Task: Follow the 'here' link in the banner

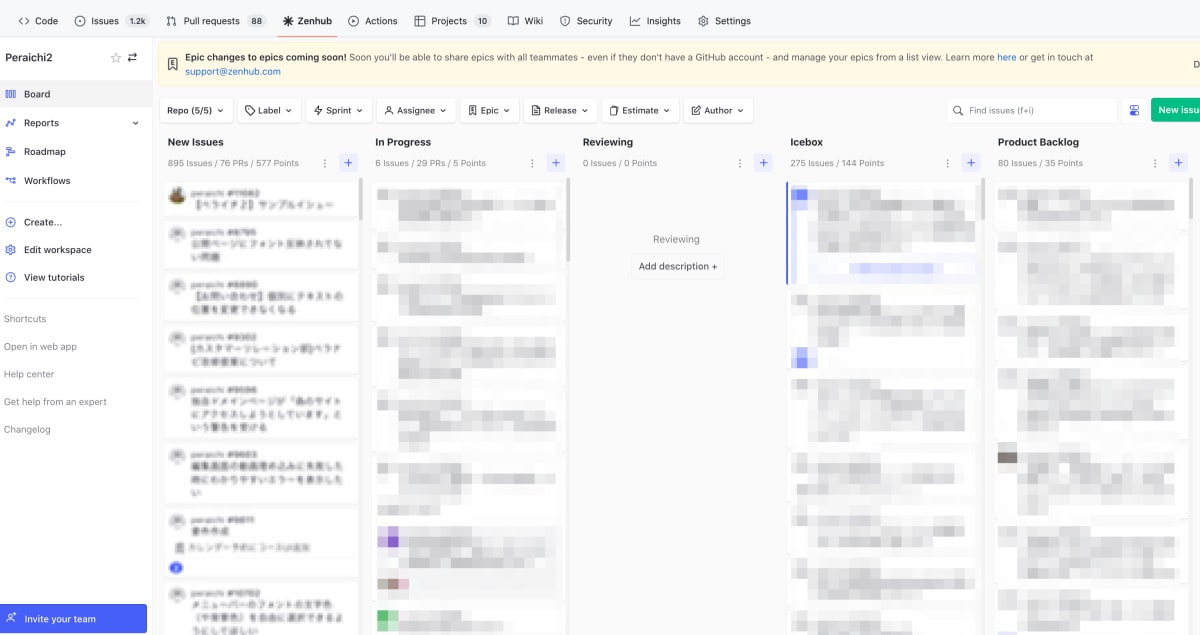Action: (x=1006, y=58)
